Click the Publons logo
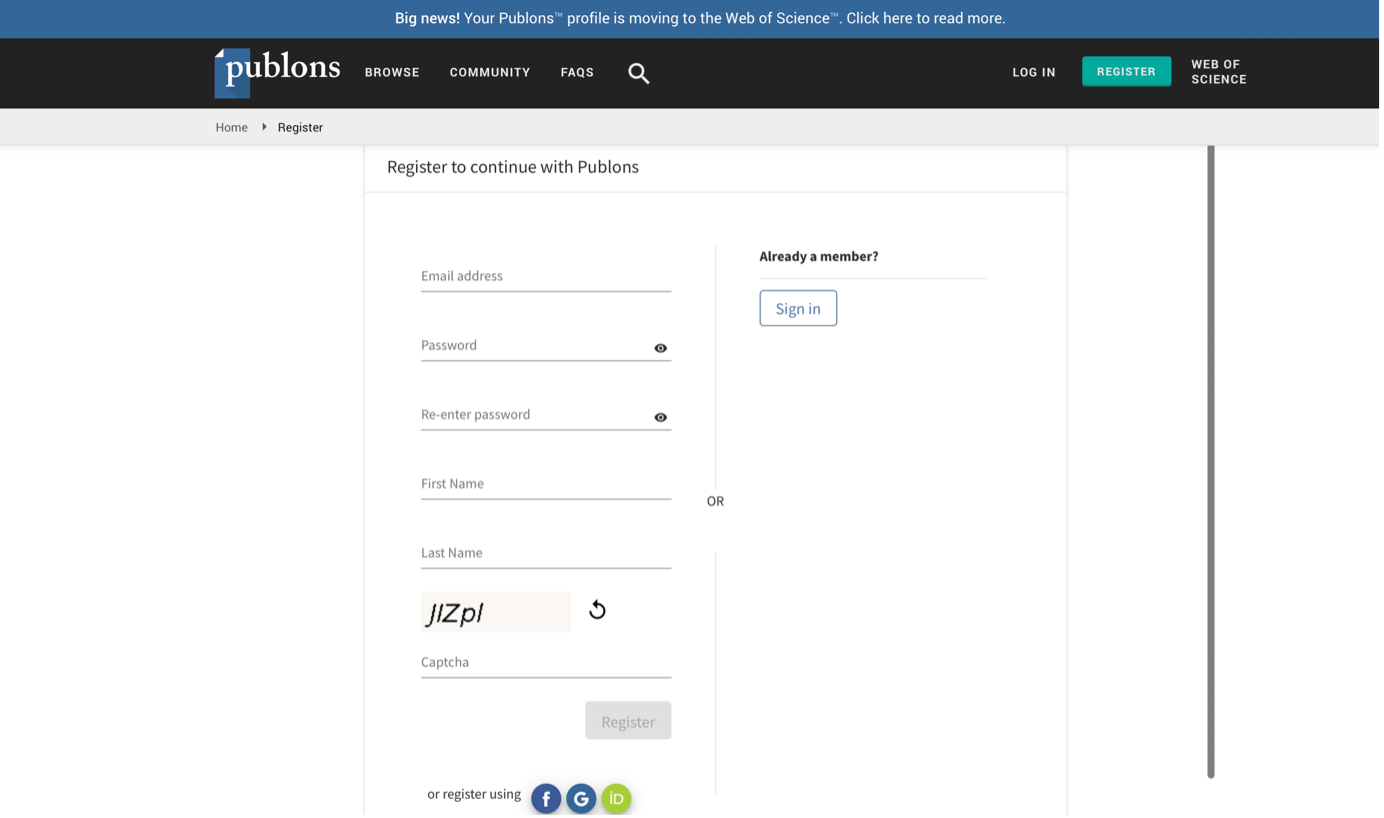Viewport: 1384px width, 818px height. coord(278,73)
